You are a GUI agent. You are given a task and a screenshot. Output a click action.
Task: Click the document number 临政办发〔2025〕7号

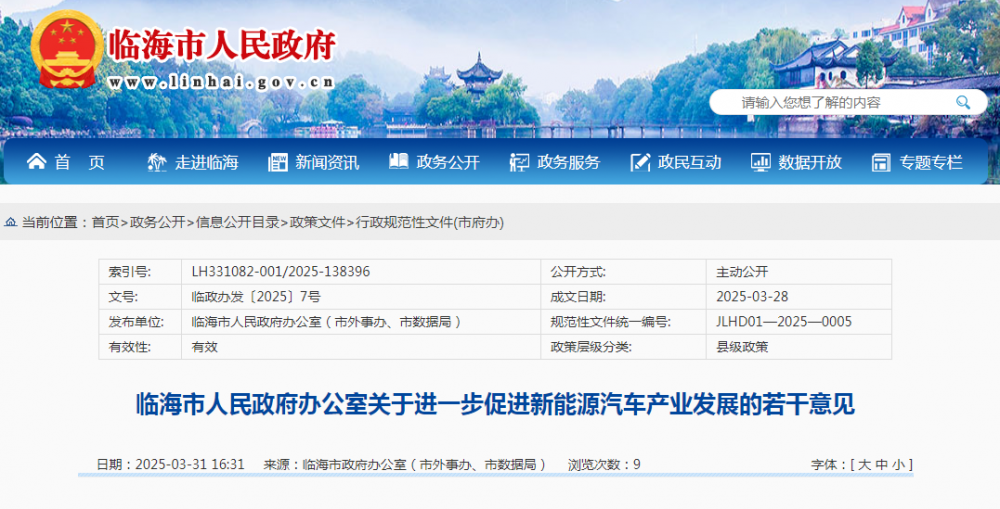pos(256,297)
